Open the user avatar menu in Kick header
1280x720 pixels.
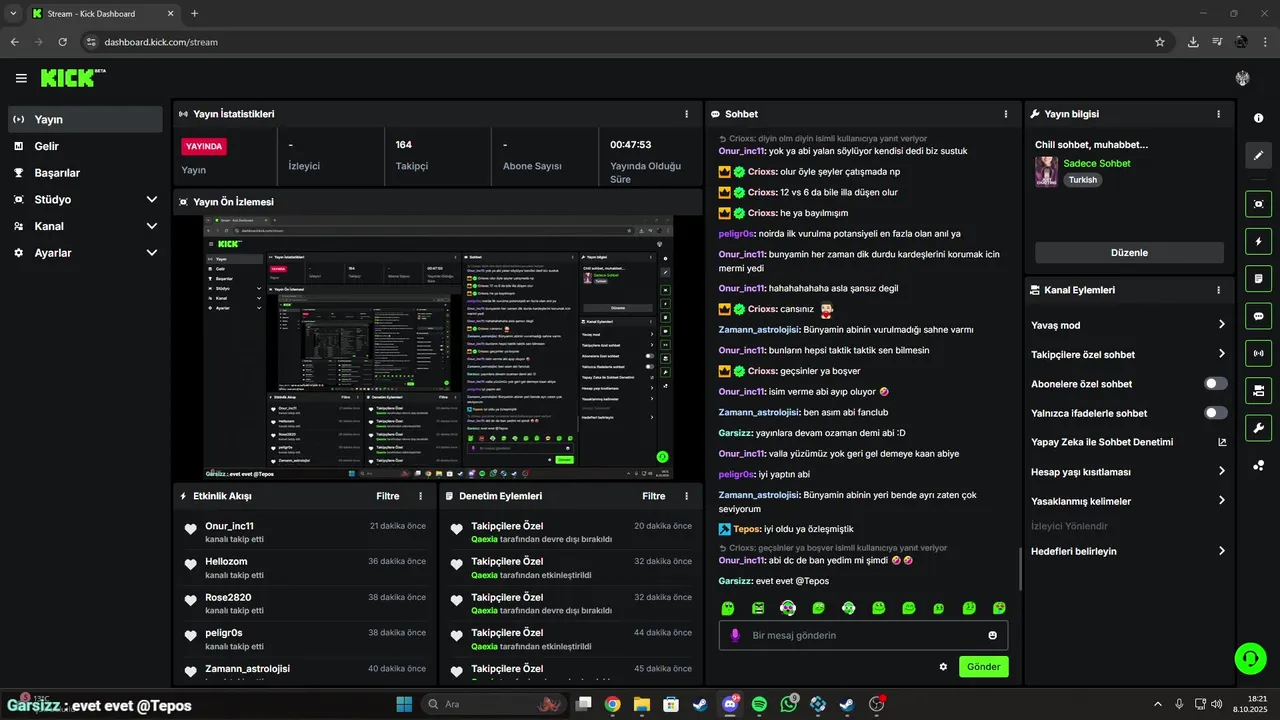point(1243,78)
